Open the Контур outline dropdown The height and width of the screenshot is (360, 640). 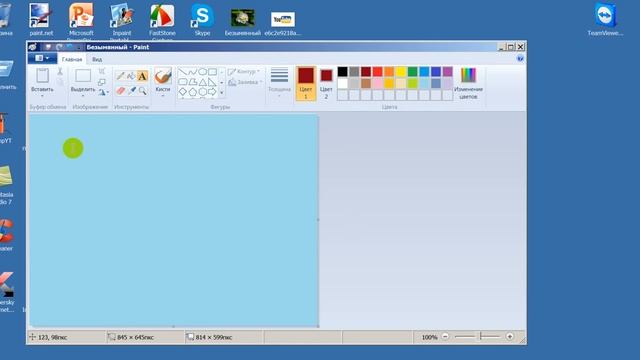click(x=244, y=71)
